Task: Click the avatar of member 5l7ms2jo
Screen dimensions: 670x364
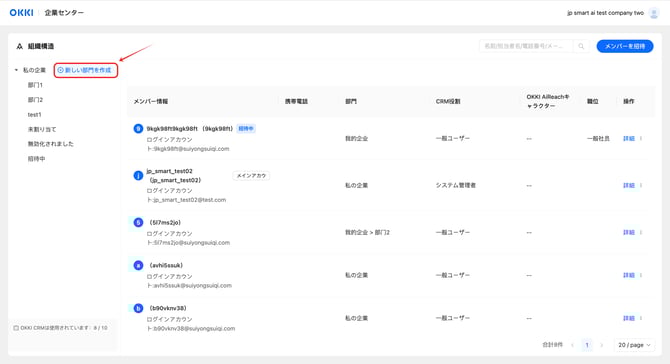Action: pyautogui.click(x=138, y=222)
